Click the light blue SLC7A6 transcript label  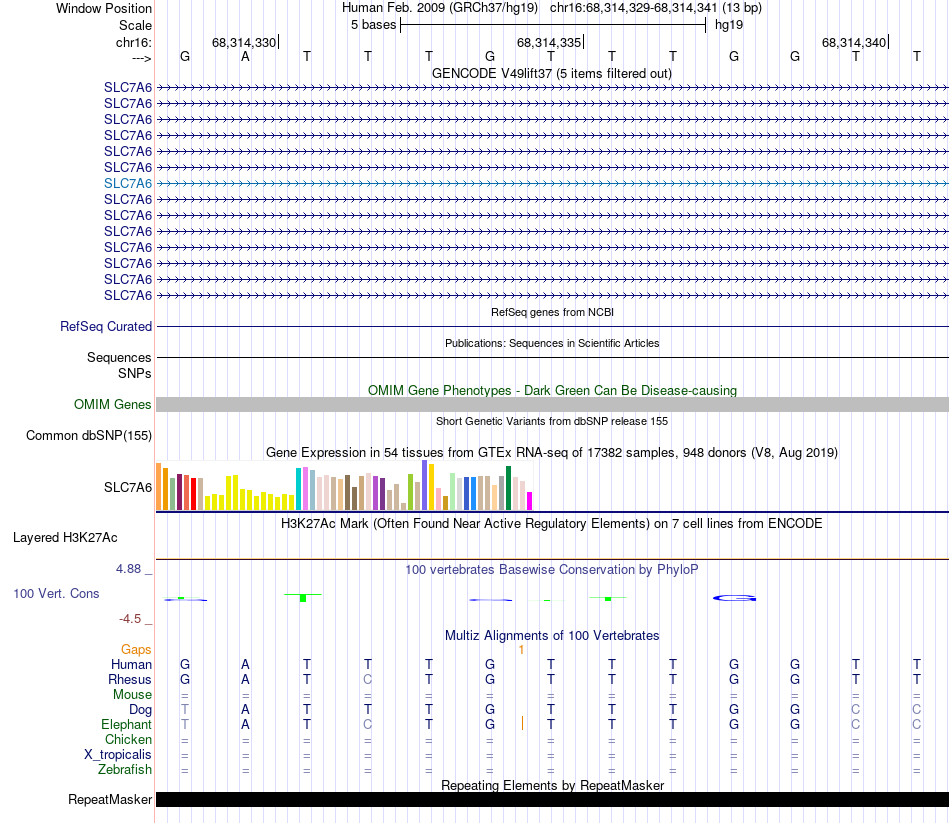coord(128,183)
